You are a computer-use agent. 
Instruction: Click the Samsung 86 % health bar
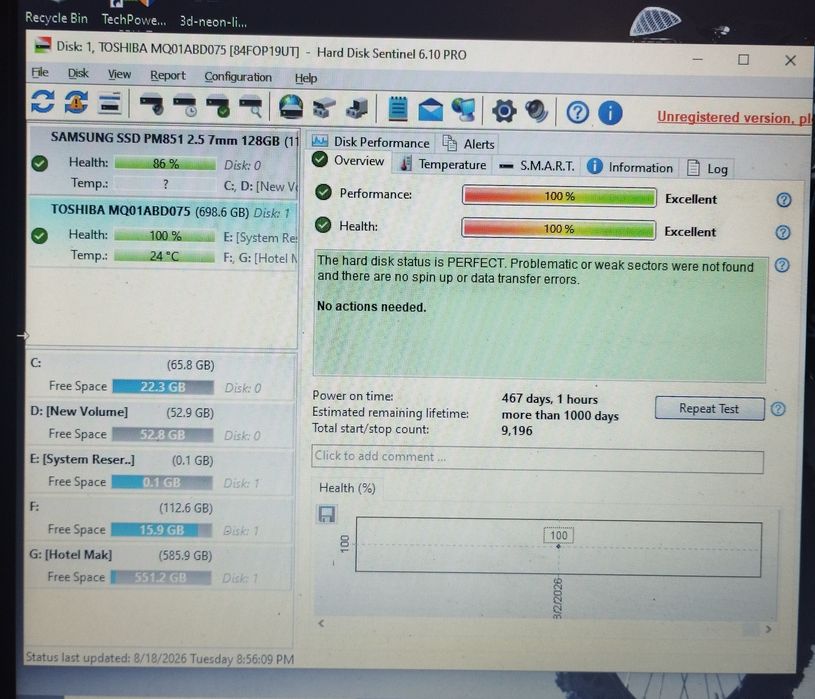coord(165,164)
